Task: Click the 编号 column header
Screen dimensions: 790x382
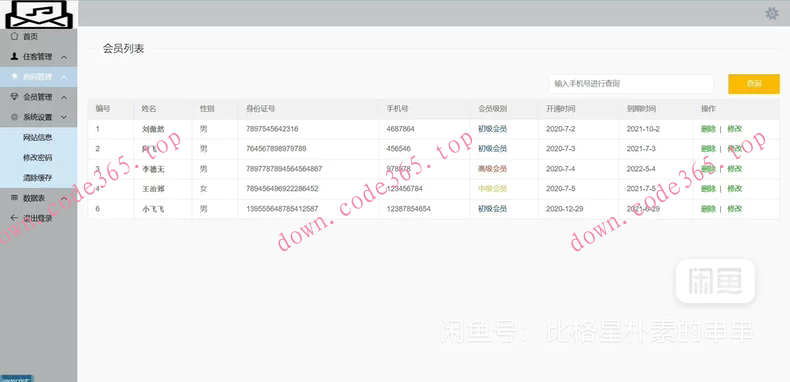Action: [103, 109]
